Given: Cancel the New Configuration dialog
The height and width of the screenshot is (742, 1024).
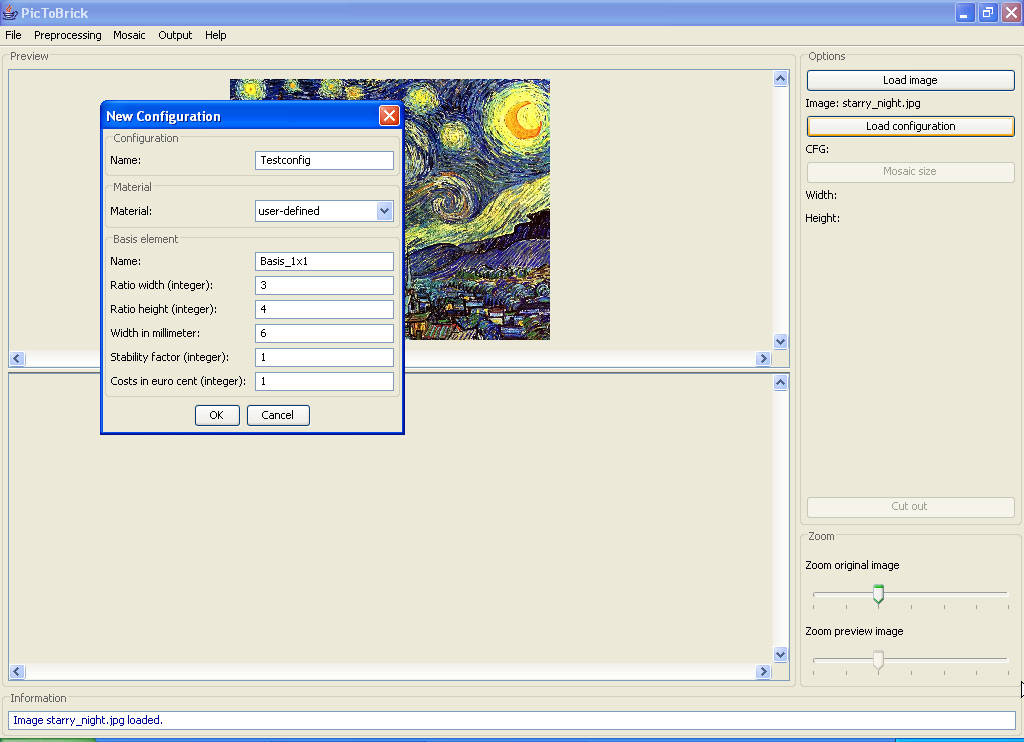Looking at the screenshot, I should point(278,415).
